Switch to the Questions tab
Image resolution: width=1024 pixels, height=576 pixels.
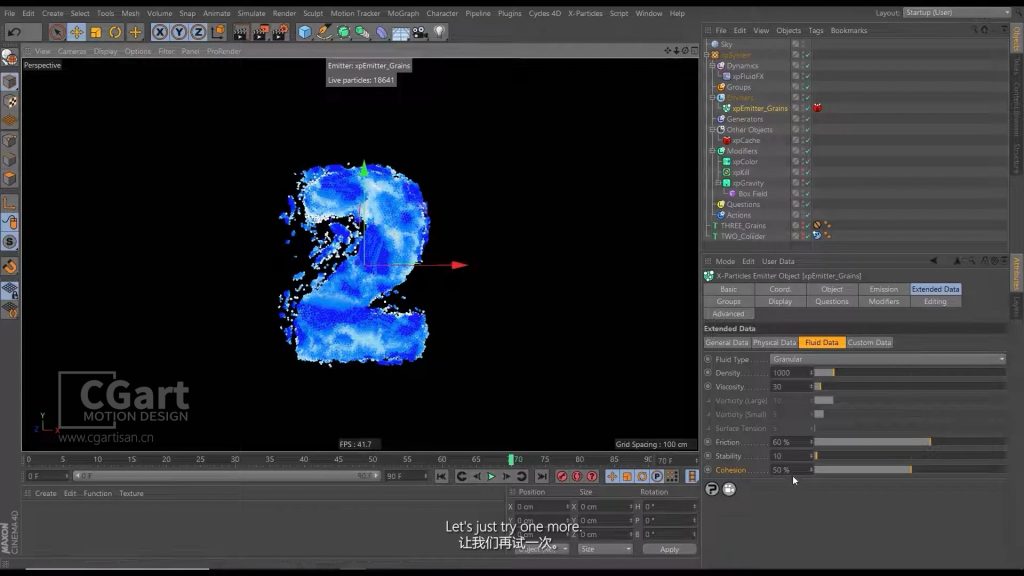(x=831, y=302)
